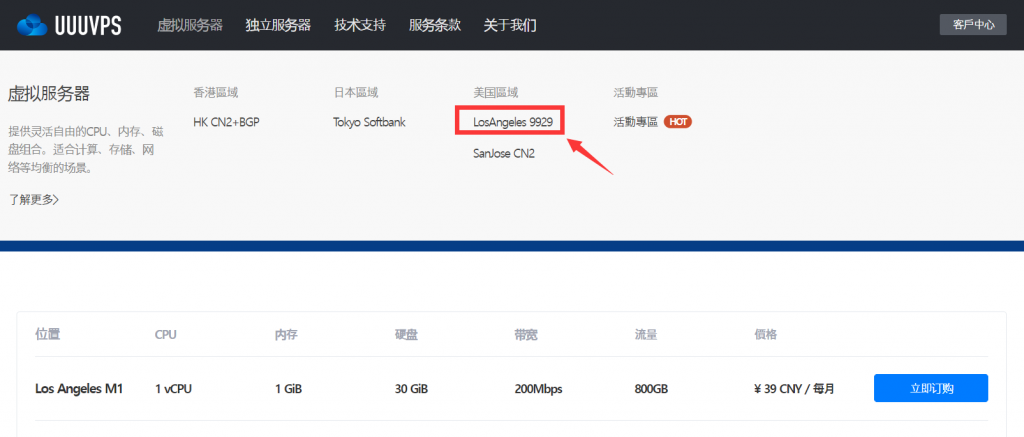Screen dimensions: 1024x437
Task: Click the 200Mbps bandwidth cell
Action: tap(538, 389)
